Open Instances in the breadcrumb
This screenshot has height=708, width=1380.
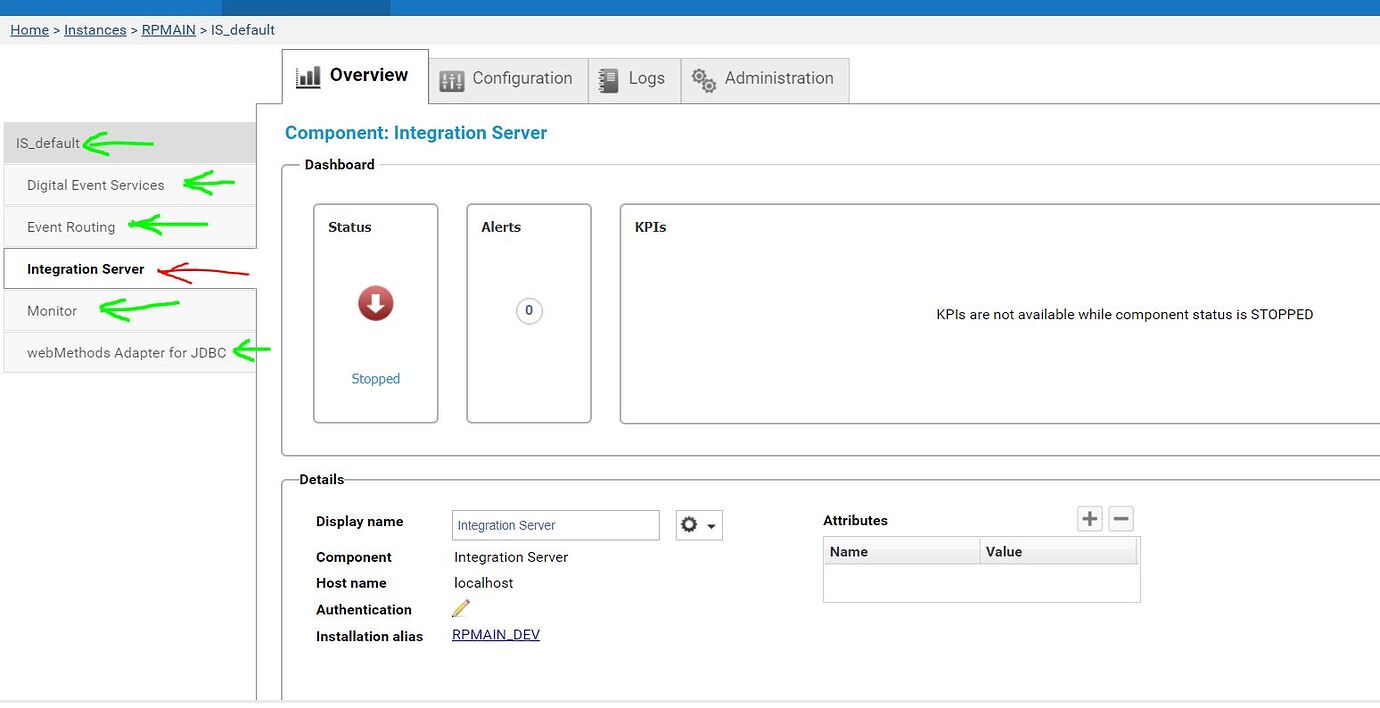coord(95,30)
